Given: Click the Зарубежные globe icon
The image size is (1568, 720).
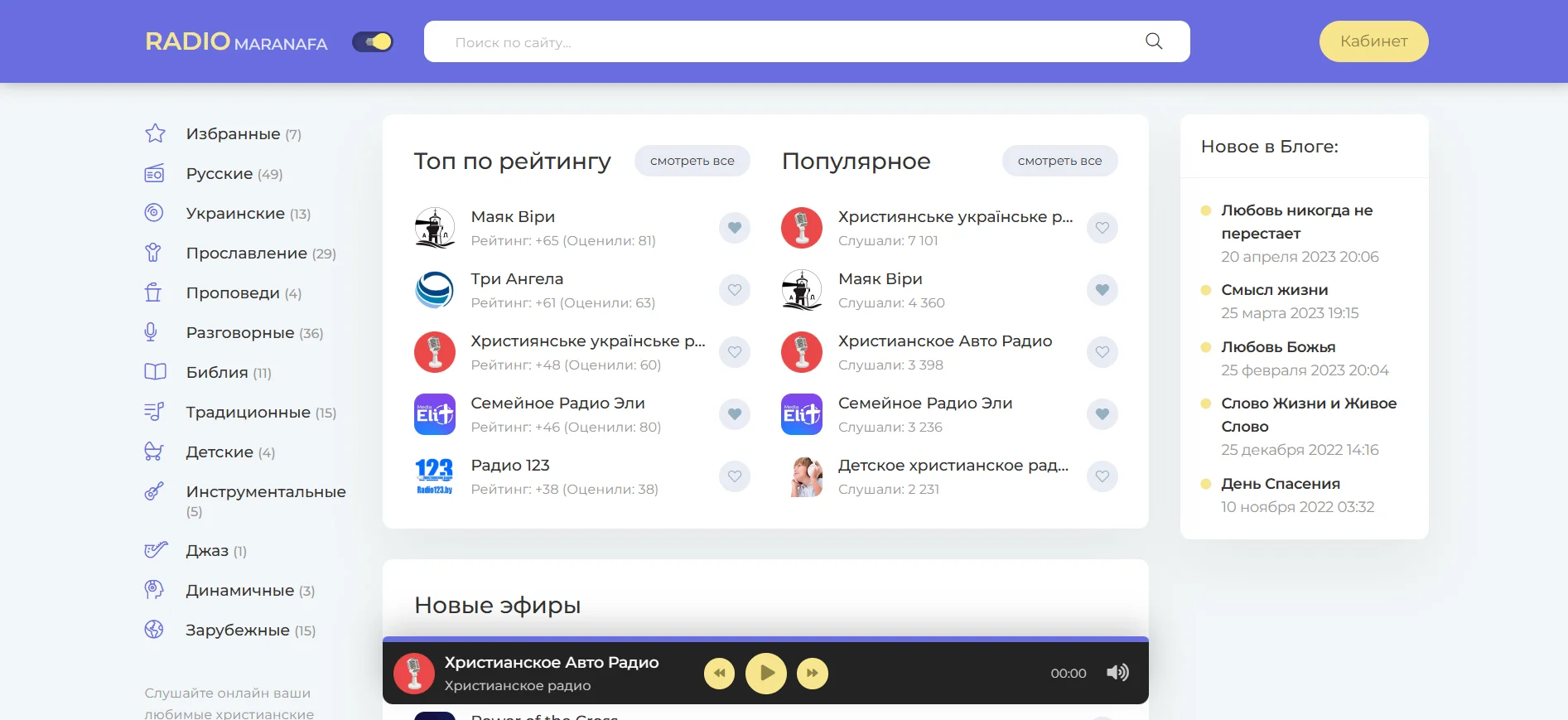Looking at the screenshot, I should (x=155, y=630).
